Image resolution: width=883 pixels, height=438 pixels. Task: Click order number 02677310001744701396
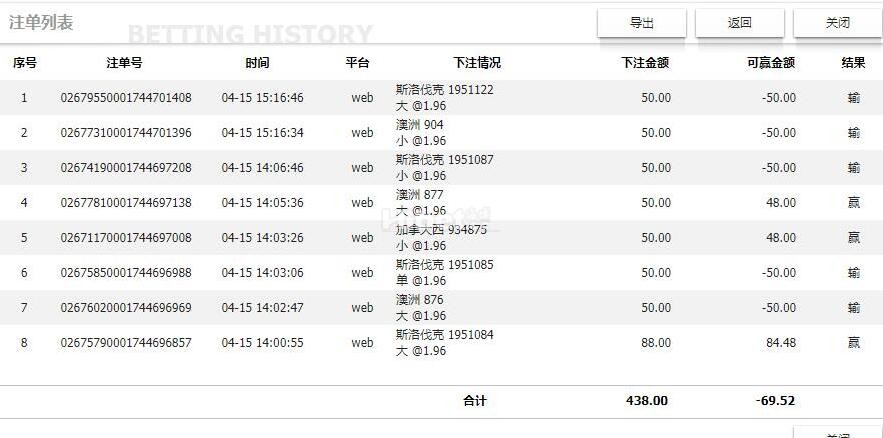point(126,133)
